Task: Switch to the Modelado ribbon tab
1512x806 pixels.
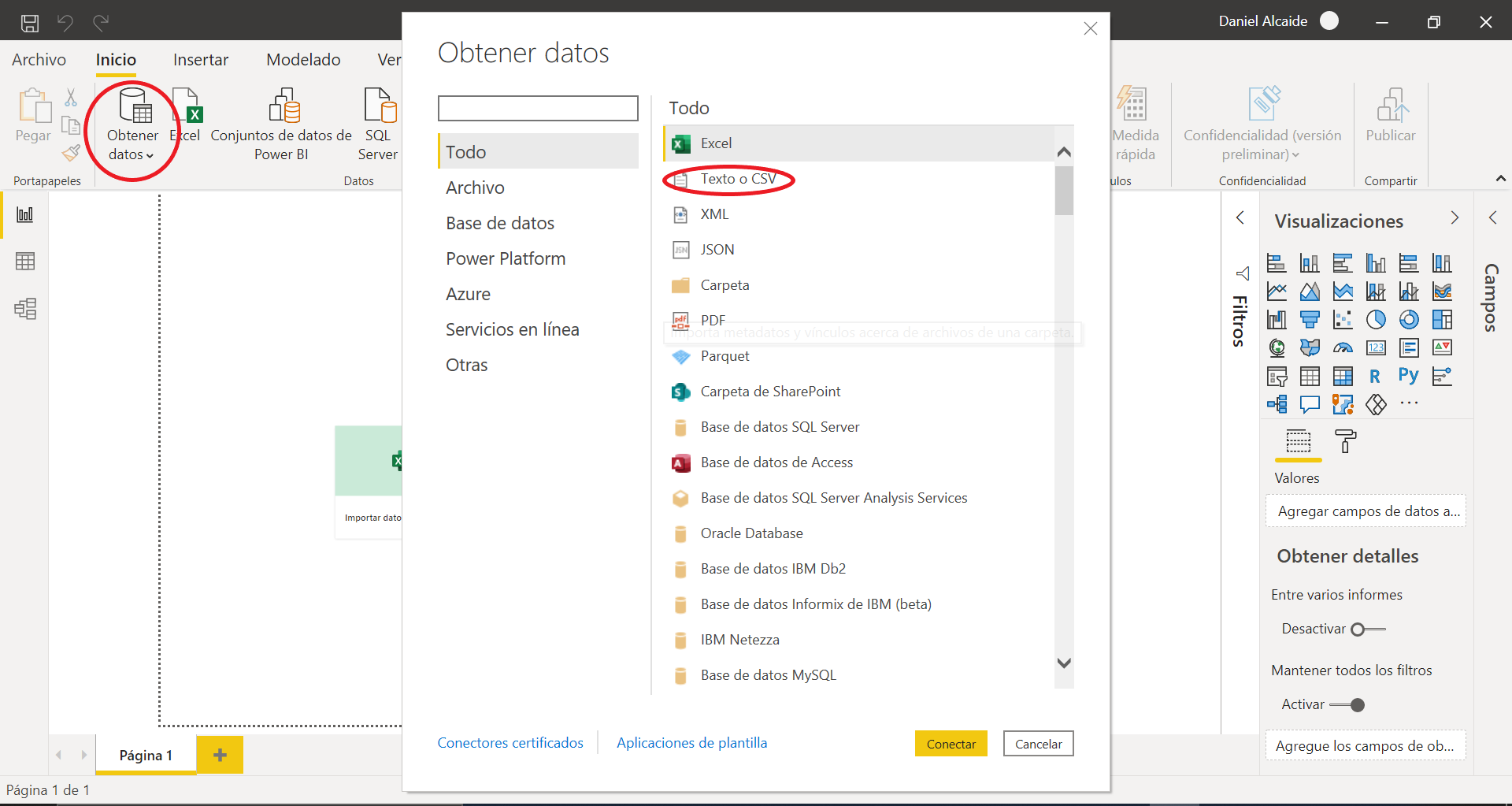Action: click(303, 60)
